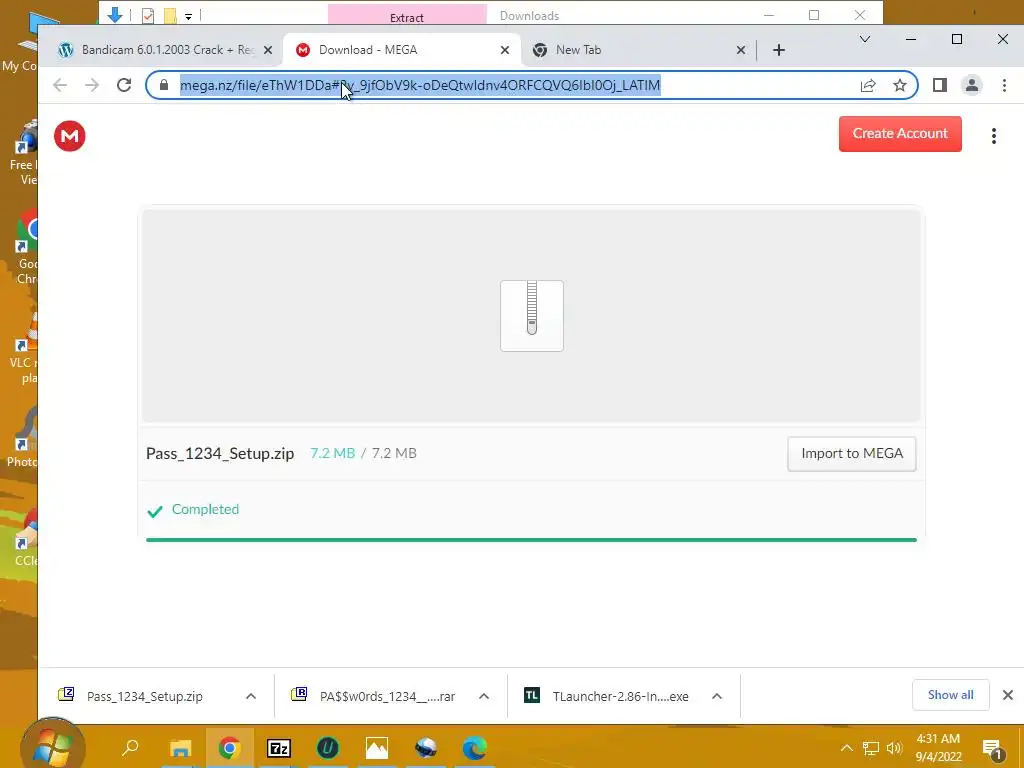Click the zip file preview thumbnail
The image size is (1024, 768).
pos(532,315)
